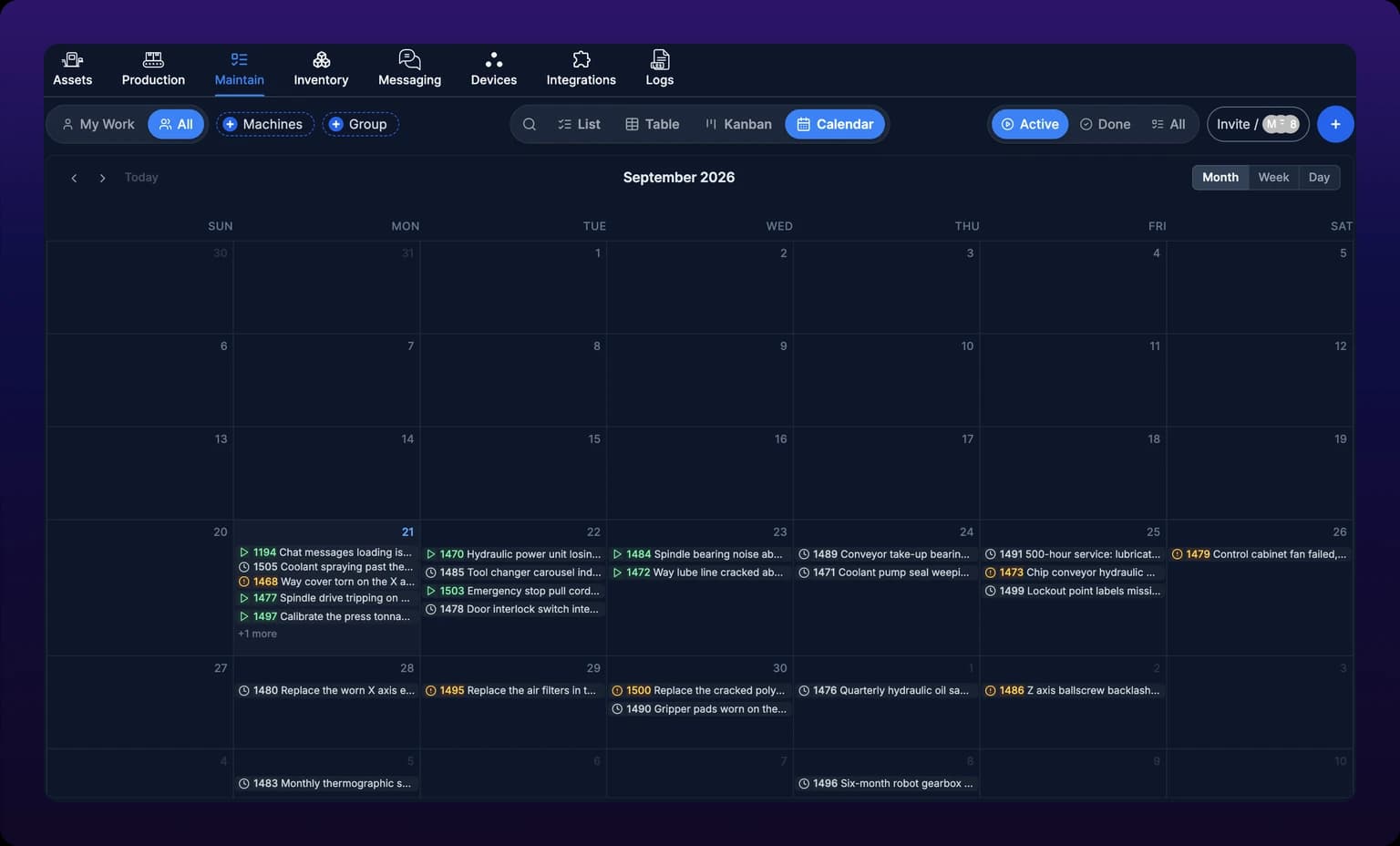Jump to Today in calendar
The height and width of the screenshot is (846, 1400).
coord(141,178)
